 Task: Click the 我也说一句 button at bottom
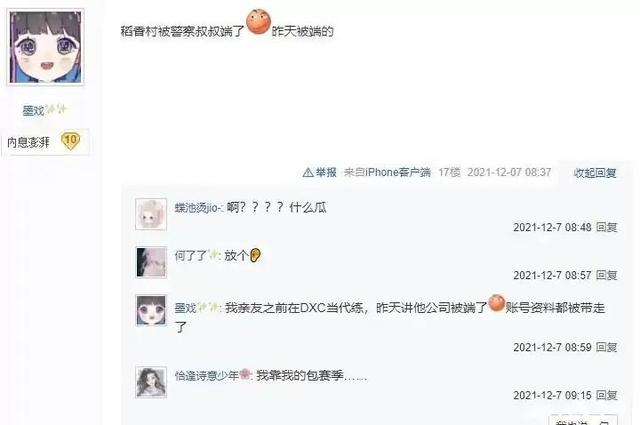click(583, 421)
